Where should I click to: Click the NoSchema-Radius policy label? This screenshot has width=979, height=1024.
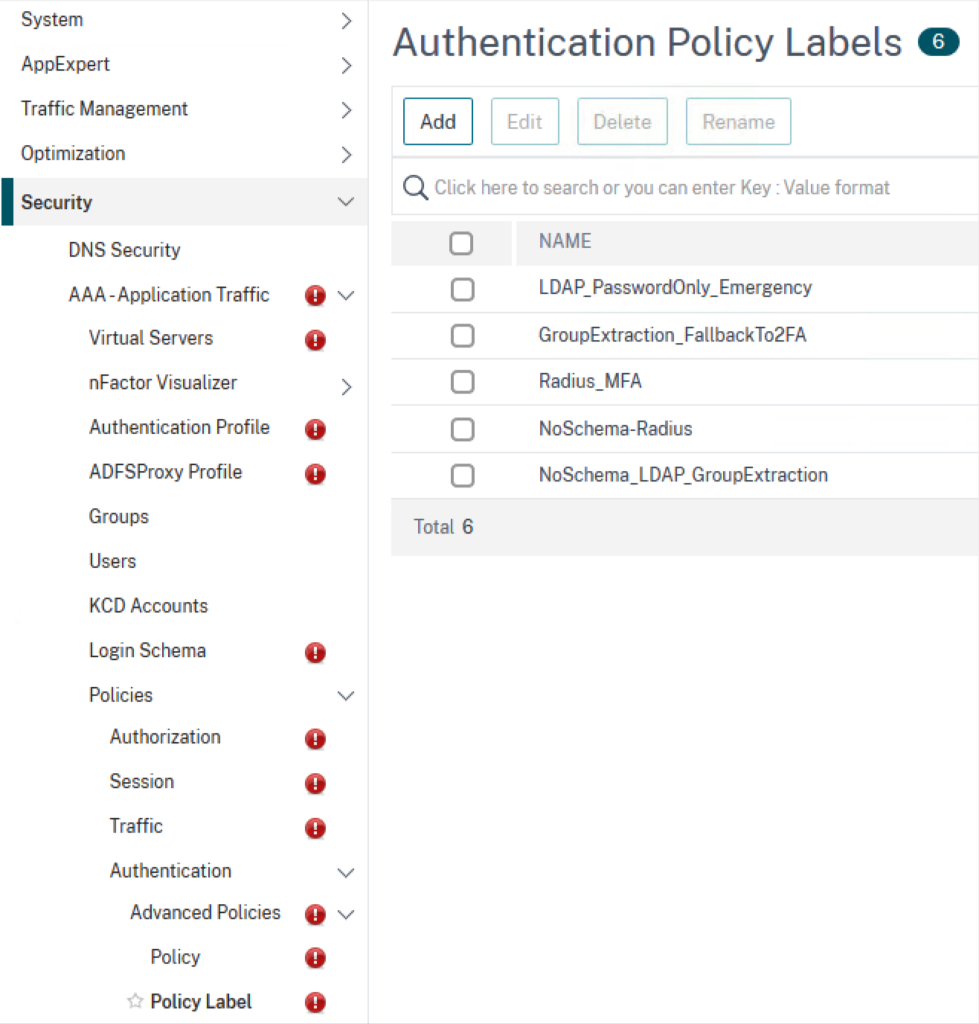(615, 428)
